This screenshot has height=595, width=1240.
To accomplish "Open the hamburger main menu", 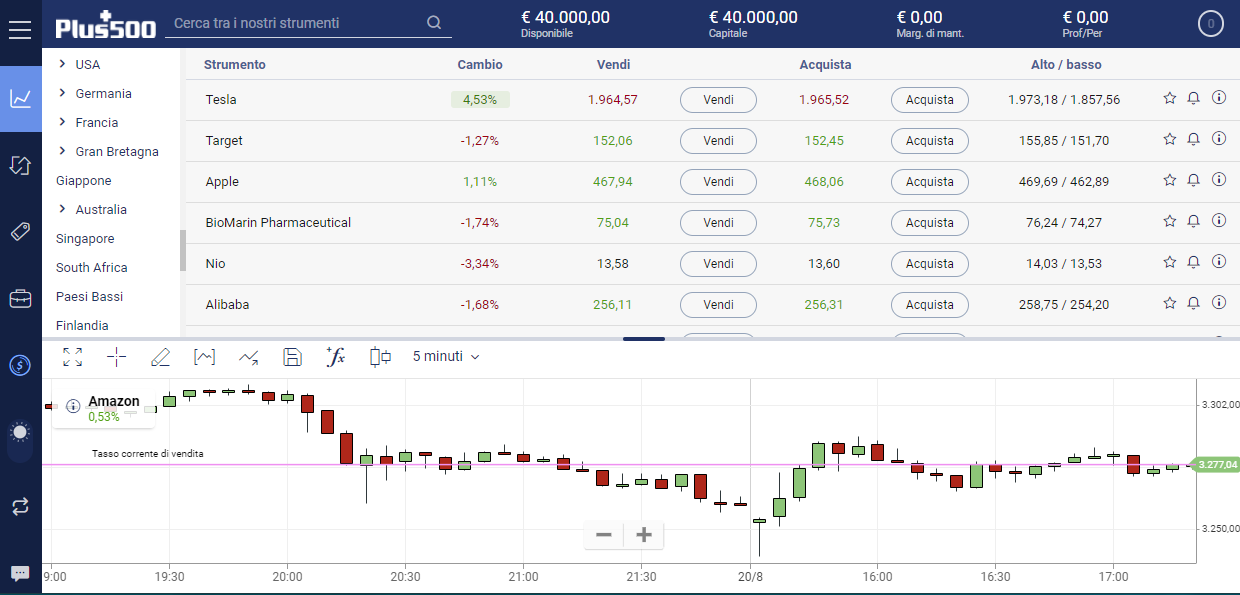I will (x=20, y=28).
